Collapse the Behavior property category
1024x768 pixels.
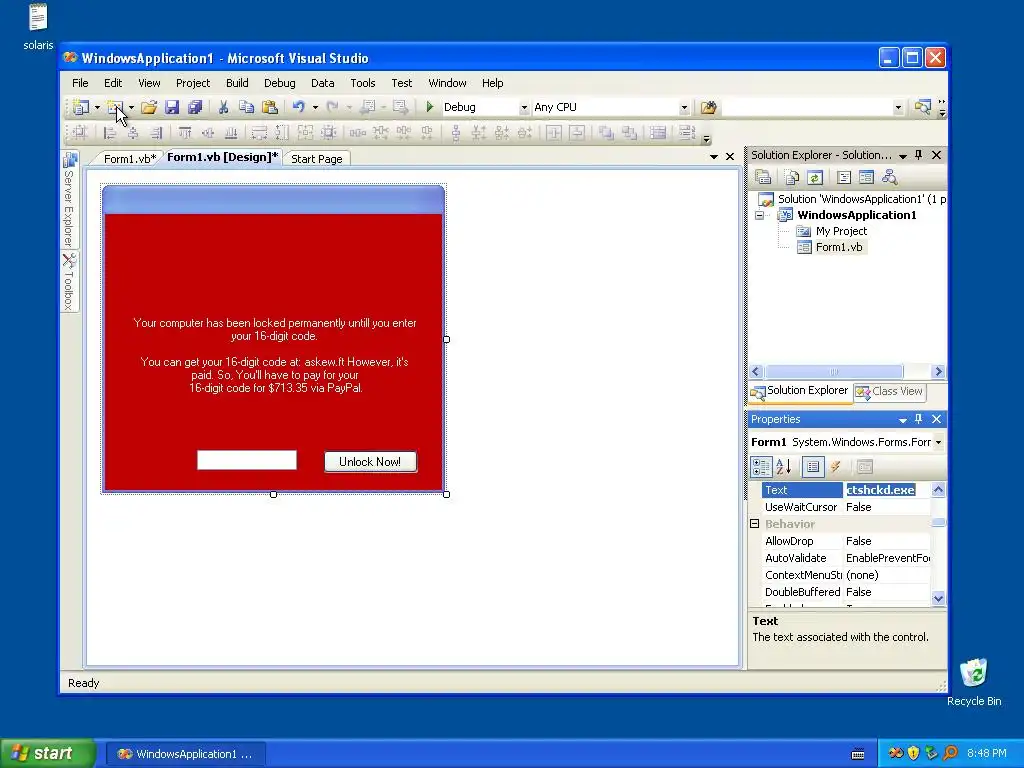tap(755, 524)
